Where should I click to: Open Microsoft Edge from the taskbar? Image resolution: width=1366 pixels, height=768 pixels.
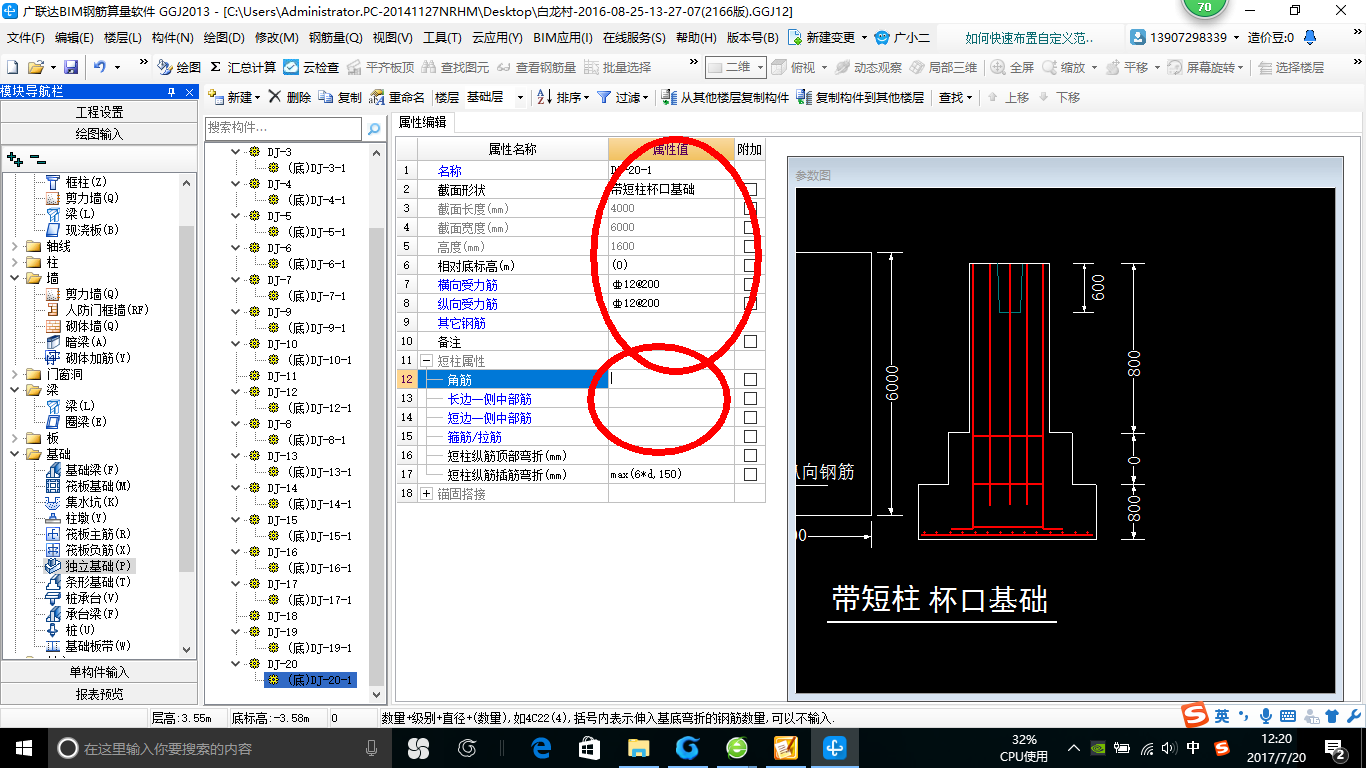click(x=541, y=747)
